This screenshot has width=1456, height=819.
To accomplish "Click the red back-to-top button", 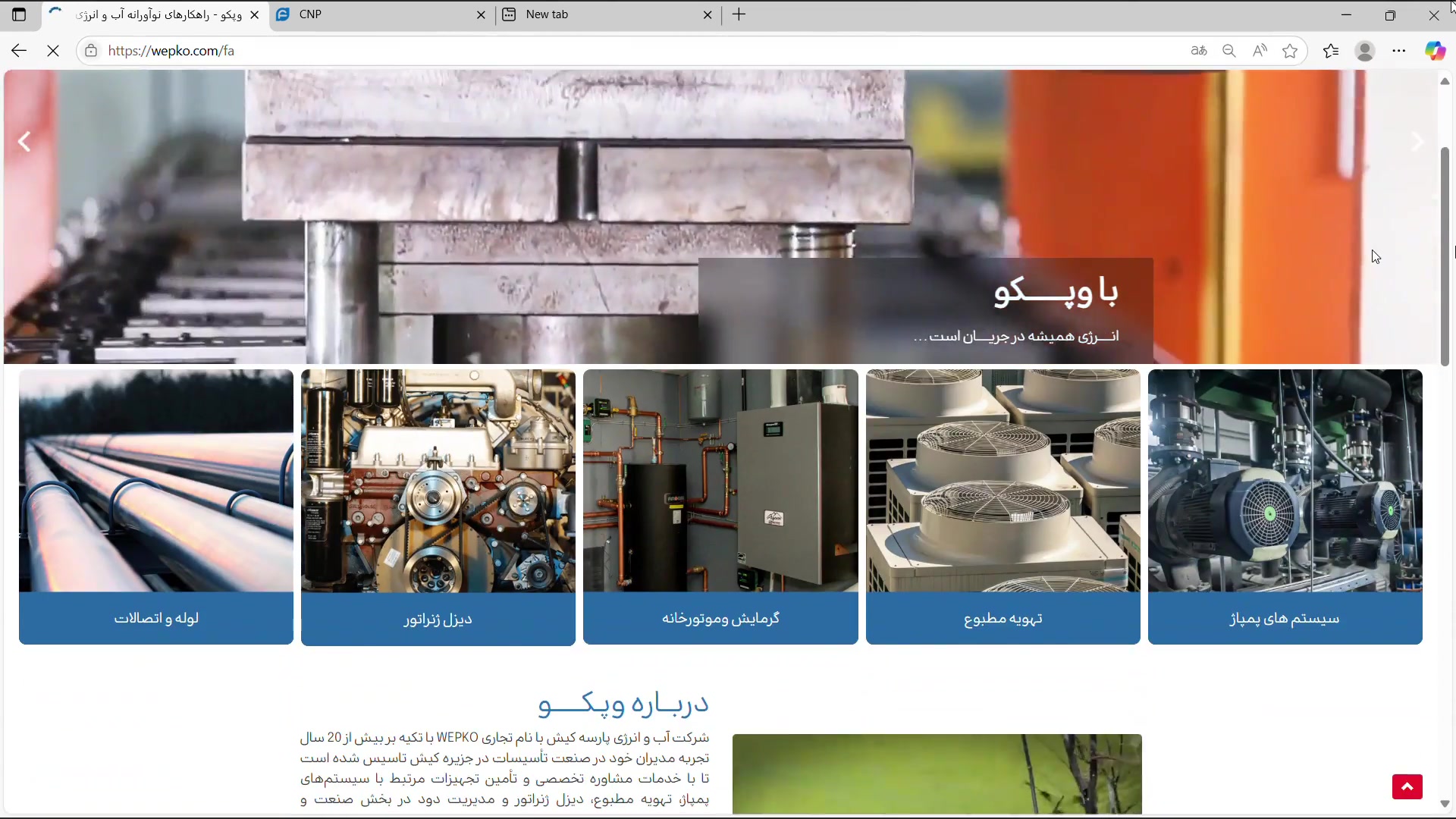I will point(1407,787).
